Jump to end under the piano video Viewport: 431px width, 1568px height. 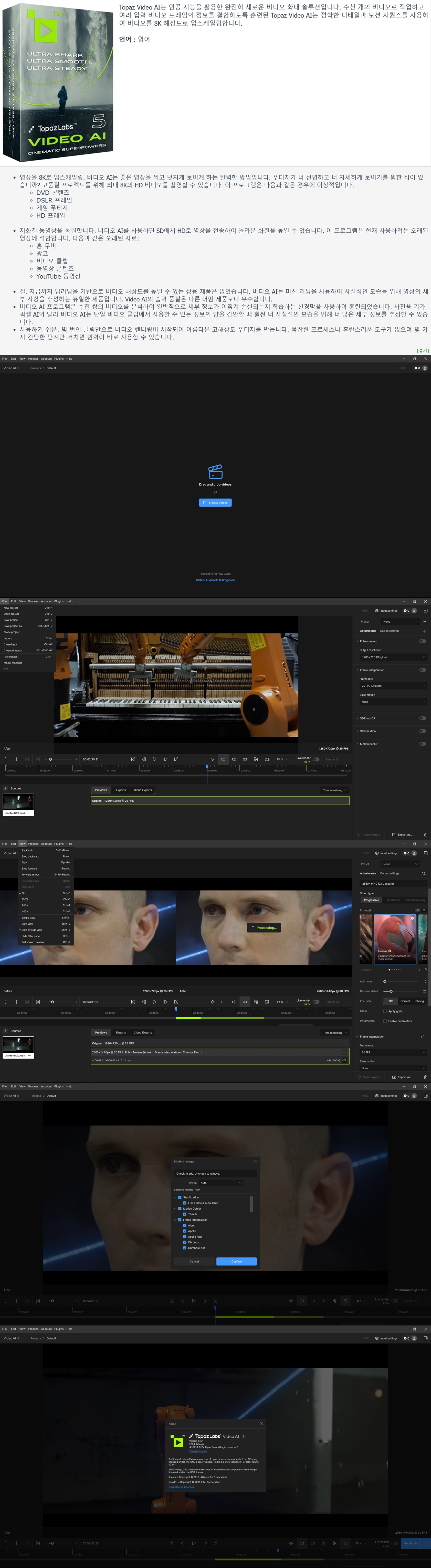pos(176,759)
